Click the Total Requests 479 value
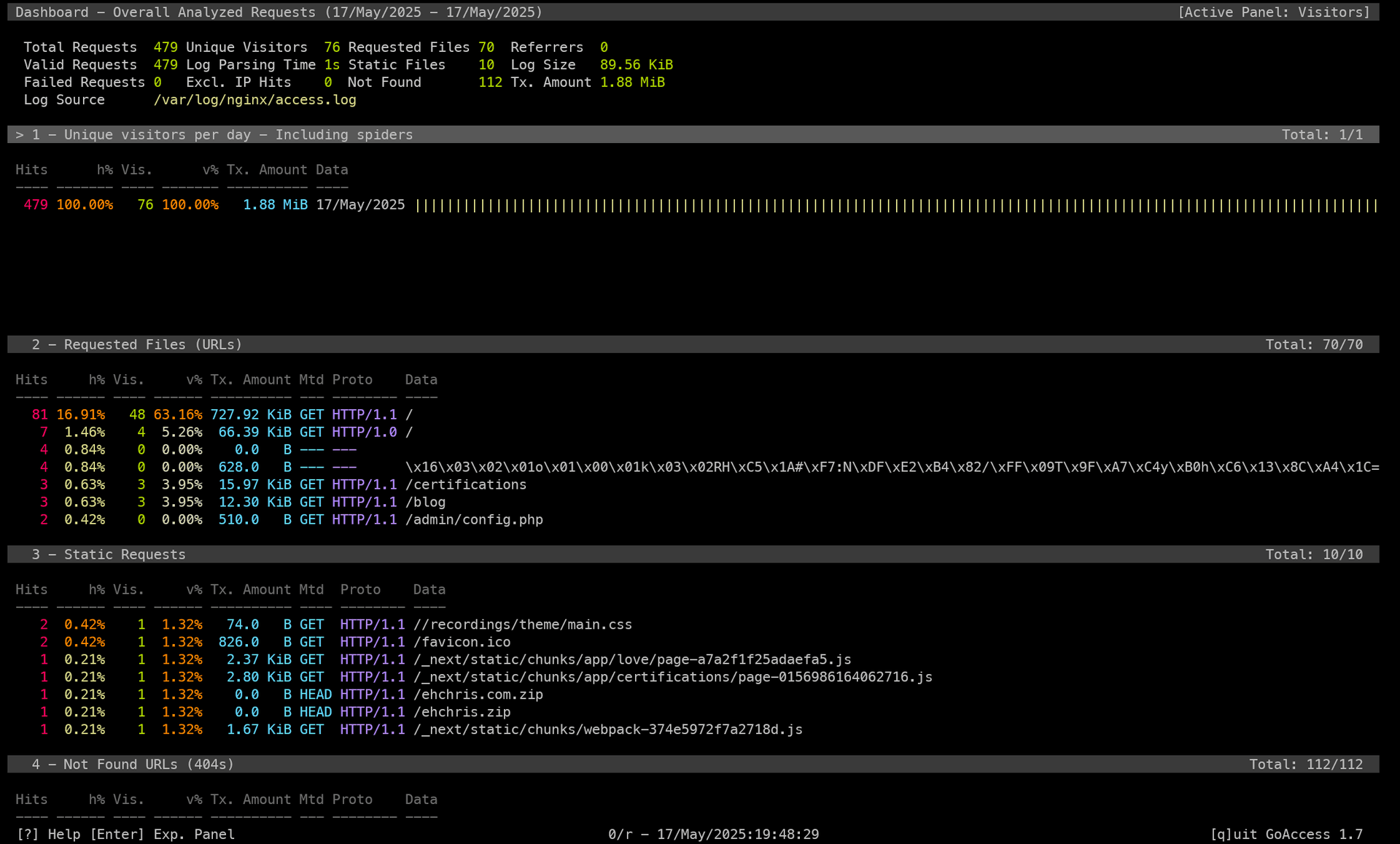The height and width of the screenshot is (844, 1400). coord(166,47)
